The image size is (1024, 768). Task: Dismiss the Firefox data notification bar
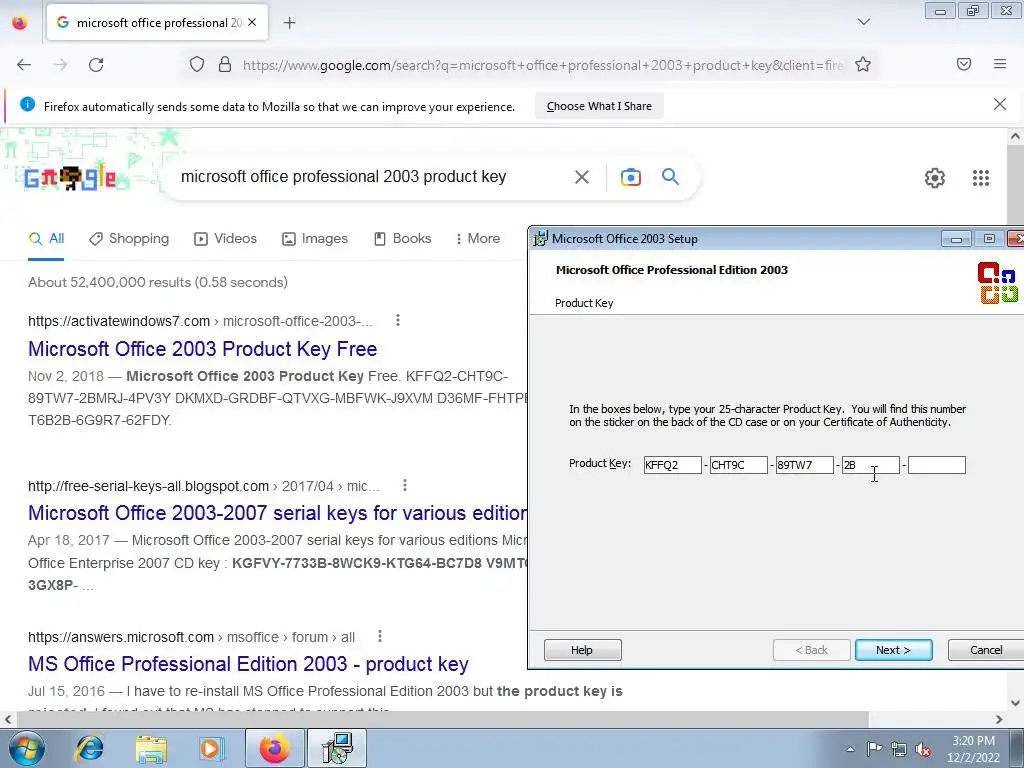click(999, 104)
